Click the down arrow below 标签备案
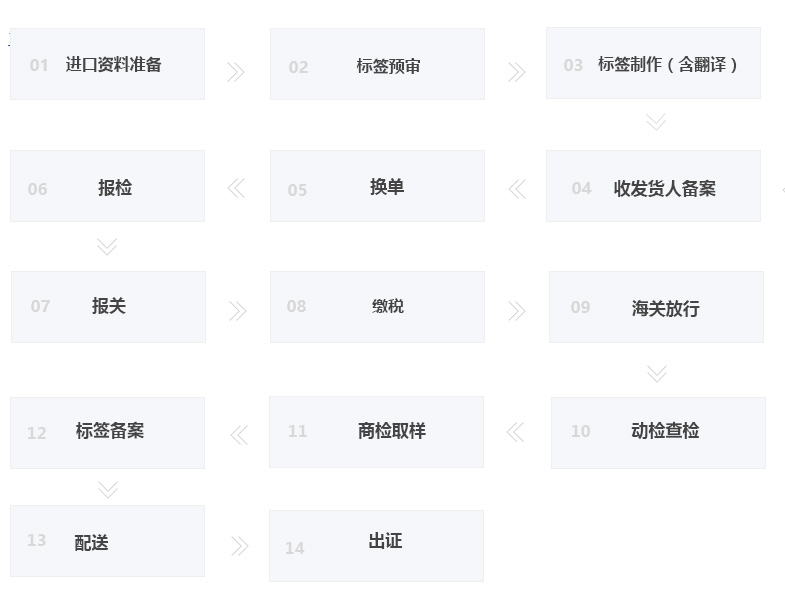 coord(108,489)
